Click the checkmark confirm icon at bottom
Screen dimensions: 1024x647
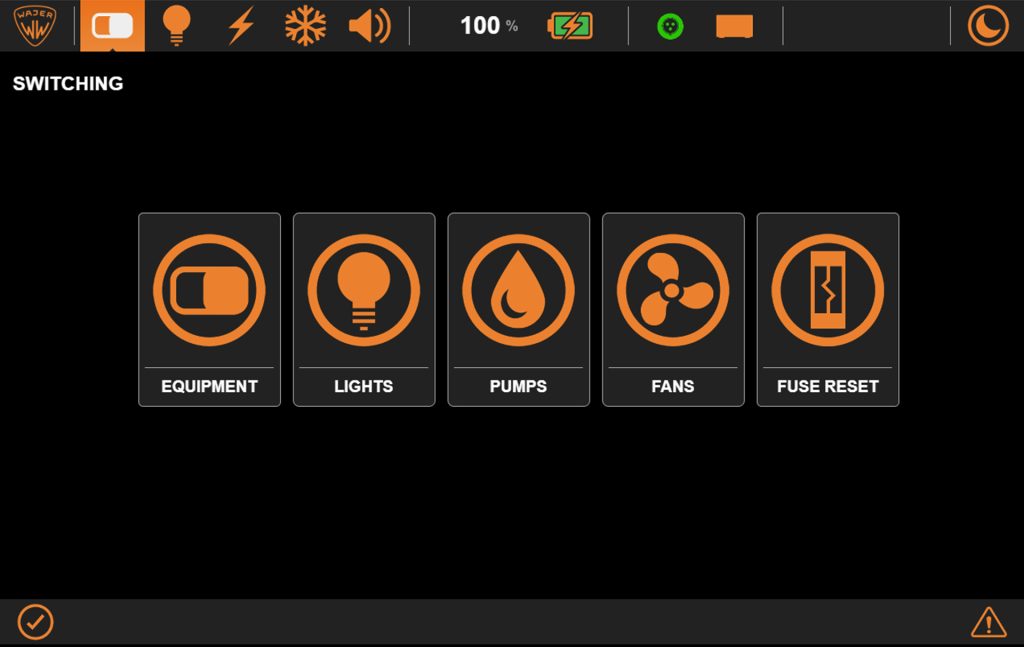35,622
